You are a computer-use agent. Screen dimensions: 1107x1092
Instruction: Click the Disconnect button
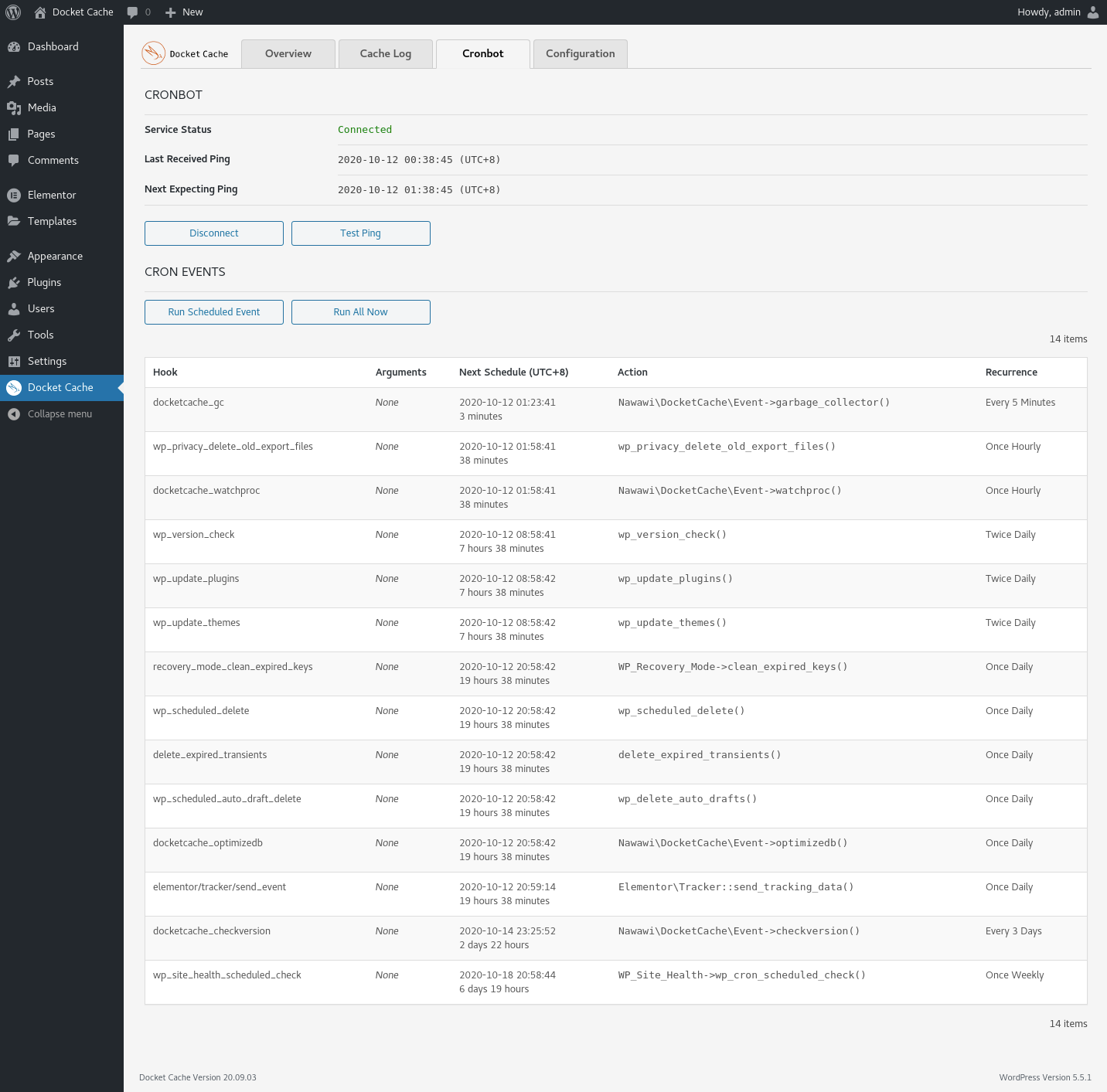point(213,233)
